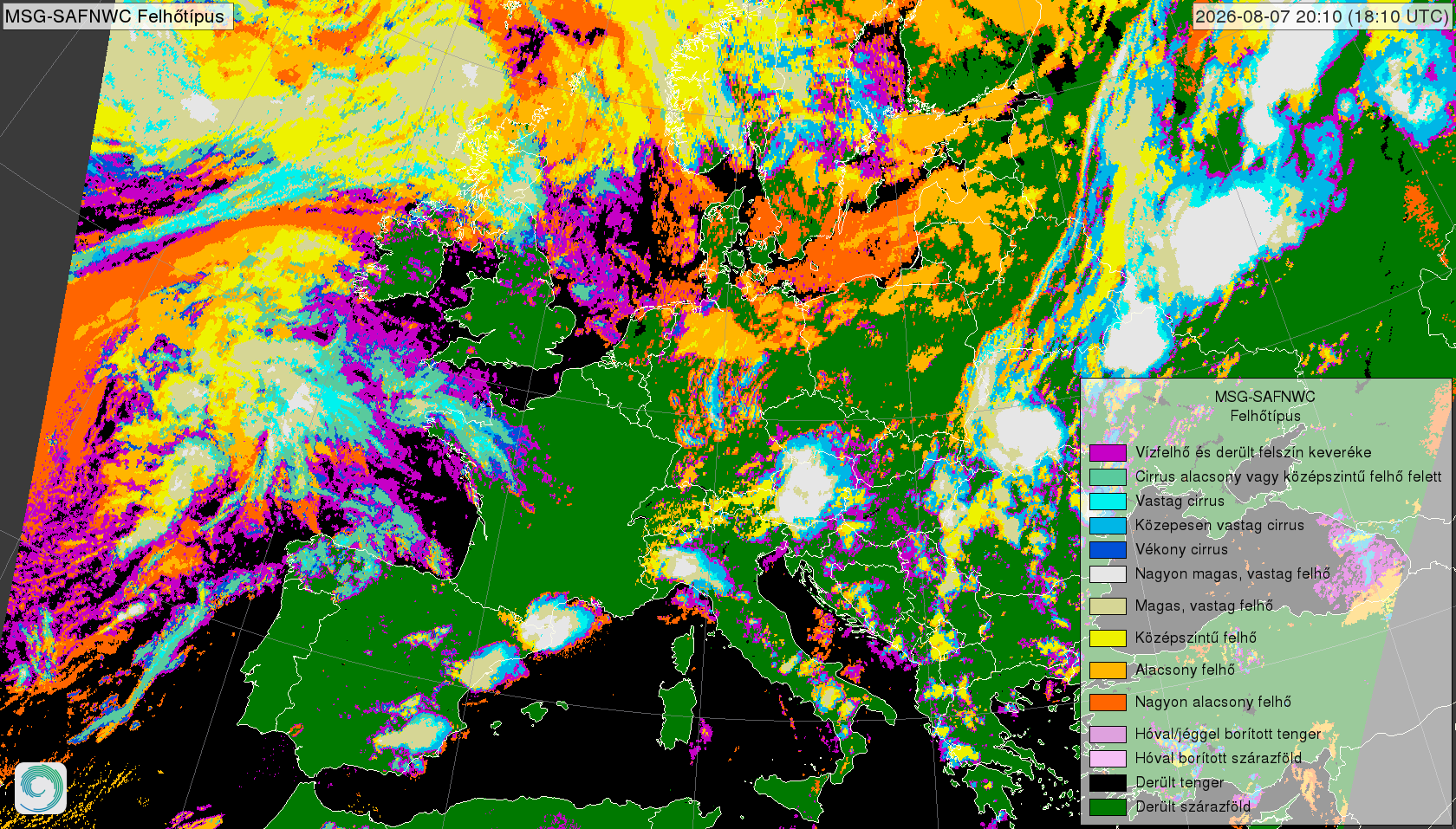Click the "Alacsony felhő" legend label
1456x829 pixels.
point(1185,670)
